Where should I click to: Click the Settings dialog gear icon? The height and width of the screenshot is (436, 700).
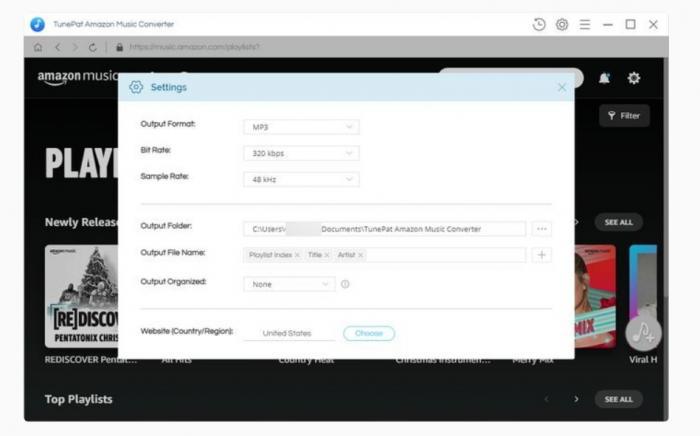136,87
